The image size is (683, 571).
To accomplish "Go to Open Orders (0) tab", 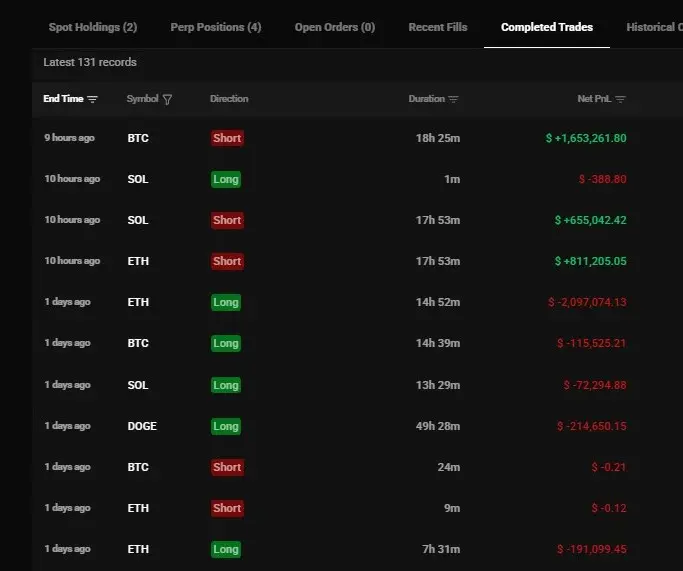I will tap(335, 27).
